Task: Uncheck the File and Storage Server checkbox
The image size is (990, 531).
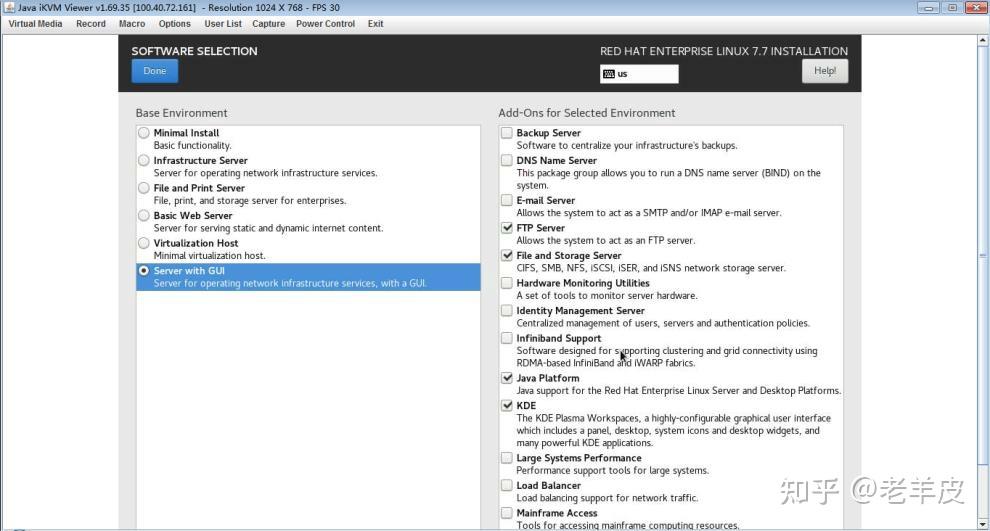Action: [x=506, y=256]
